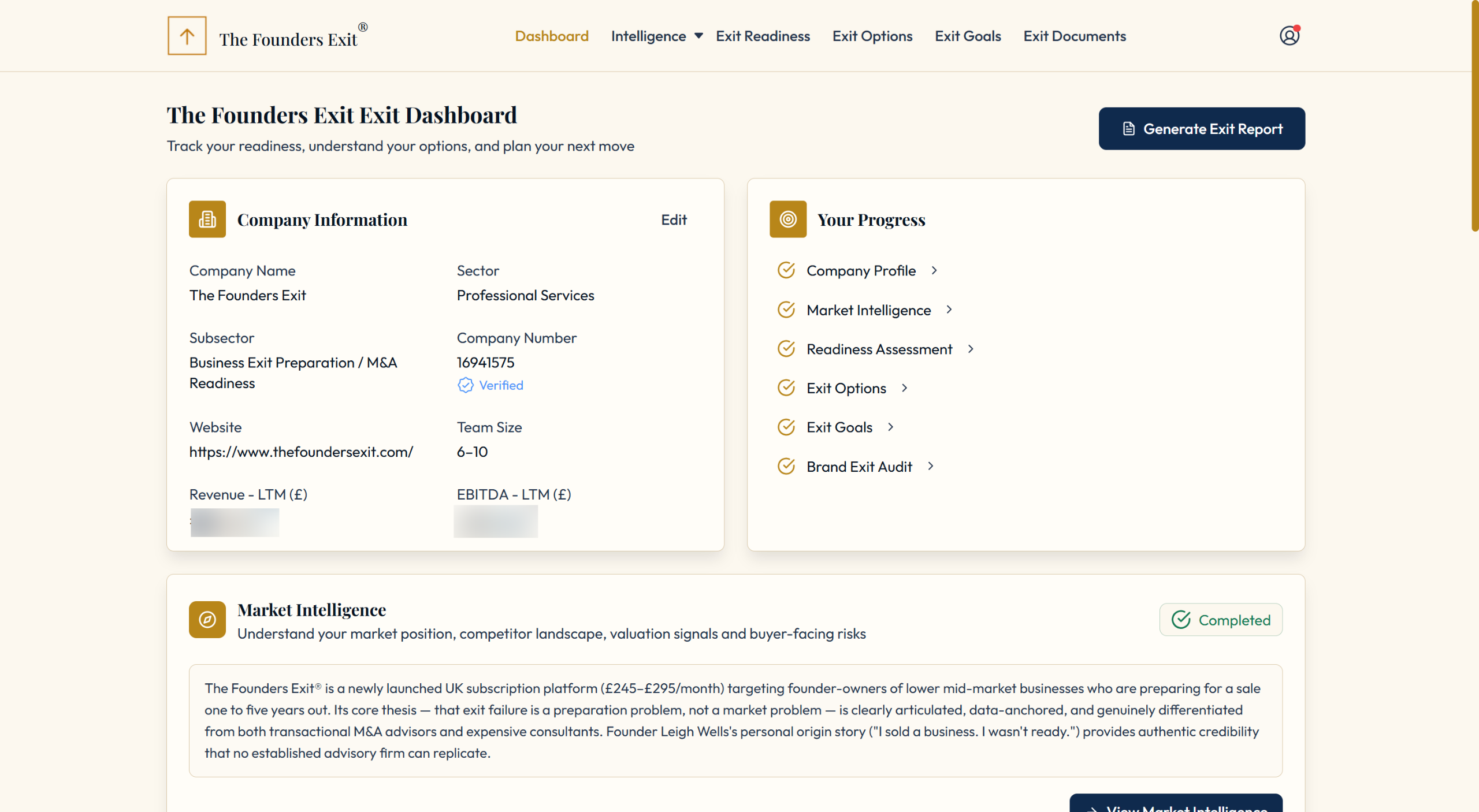
Task: Click the Market Intelligence progress checkmark icon
Action: click(786, 310)
